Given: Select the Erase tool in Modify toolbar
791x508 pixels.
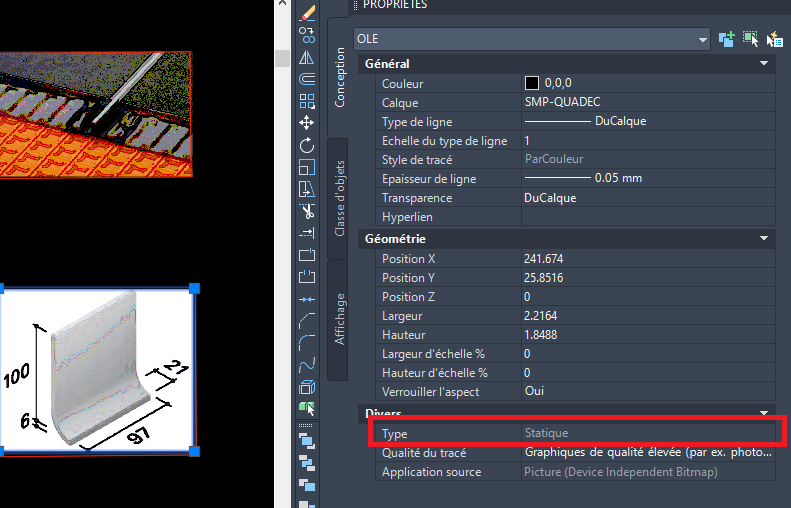Looking at the screenshot, I should (307, 14).
